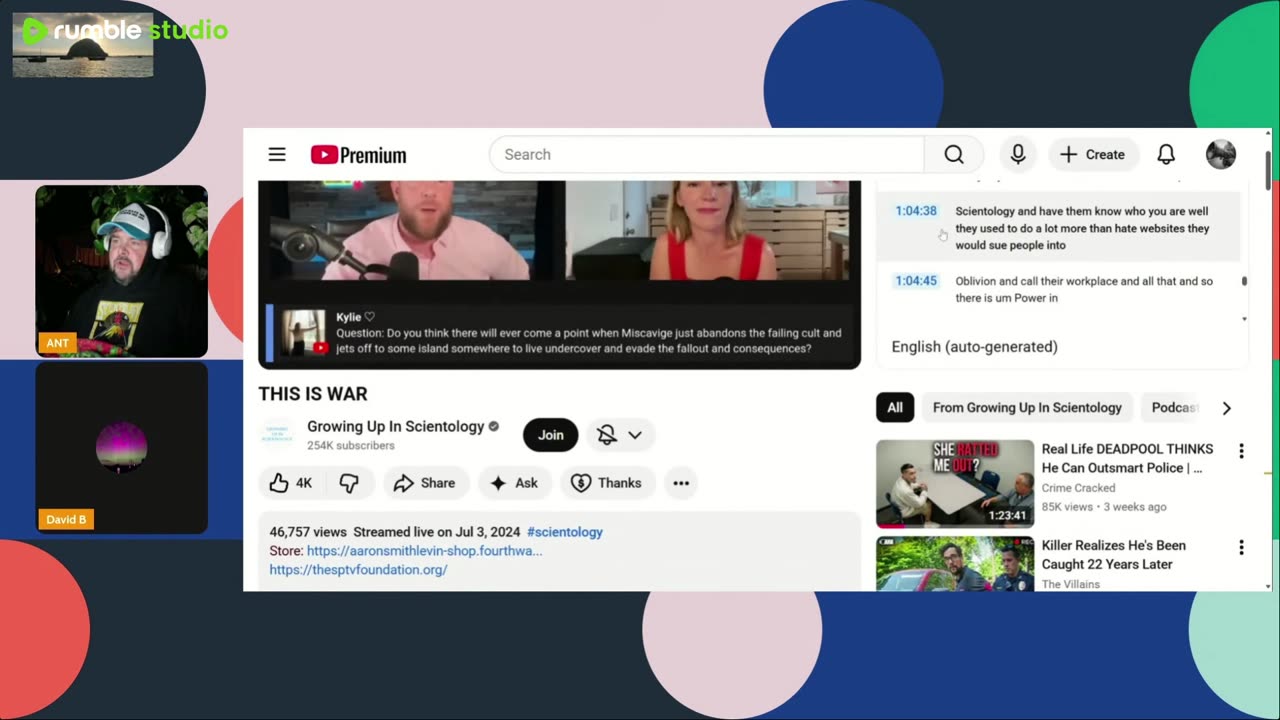The height and width of the screenshot is (720, 1280).
Task: Open Growing Up In Scientology channel name
Action: click(395, 426)
